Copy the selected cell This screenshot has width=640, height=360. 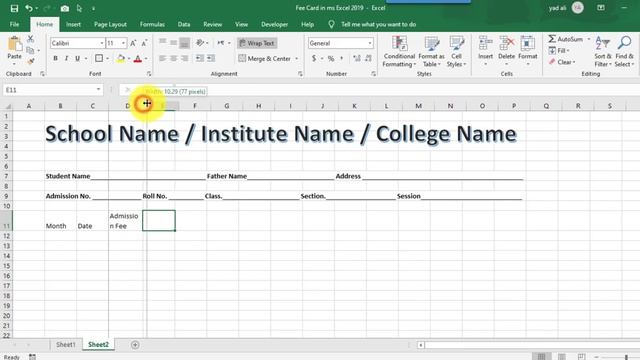click(30, 51)
